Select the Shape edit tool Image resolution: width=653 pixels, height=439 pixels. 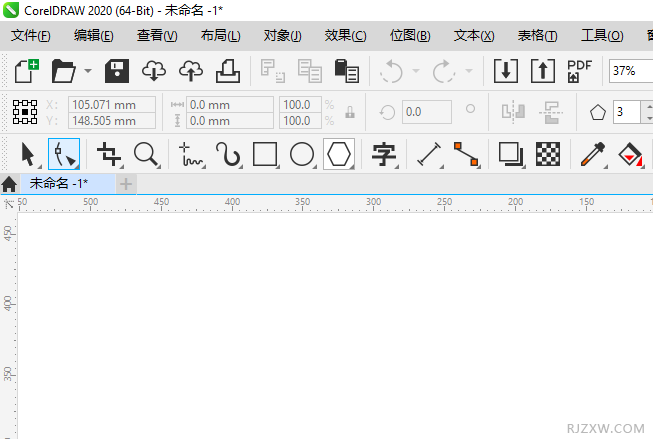64,155
